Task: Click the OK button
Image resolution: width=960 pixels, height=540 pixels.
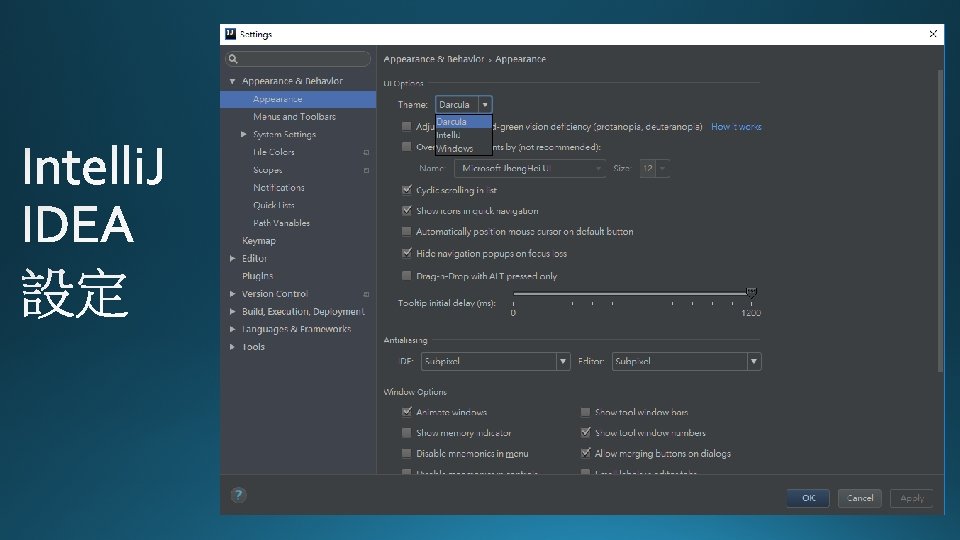Action: [808, 498]
